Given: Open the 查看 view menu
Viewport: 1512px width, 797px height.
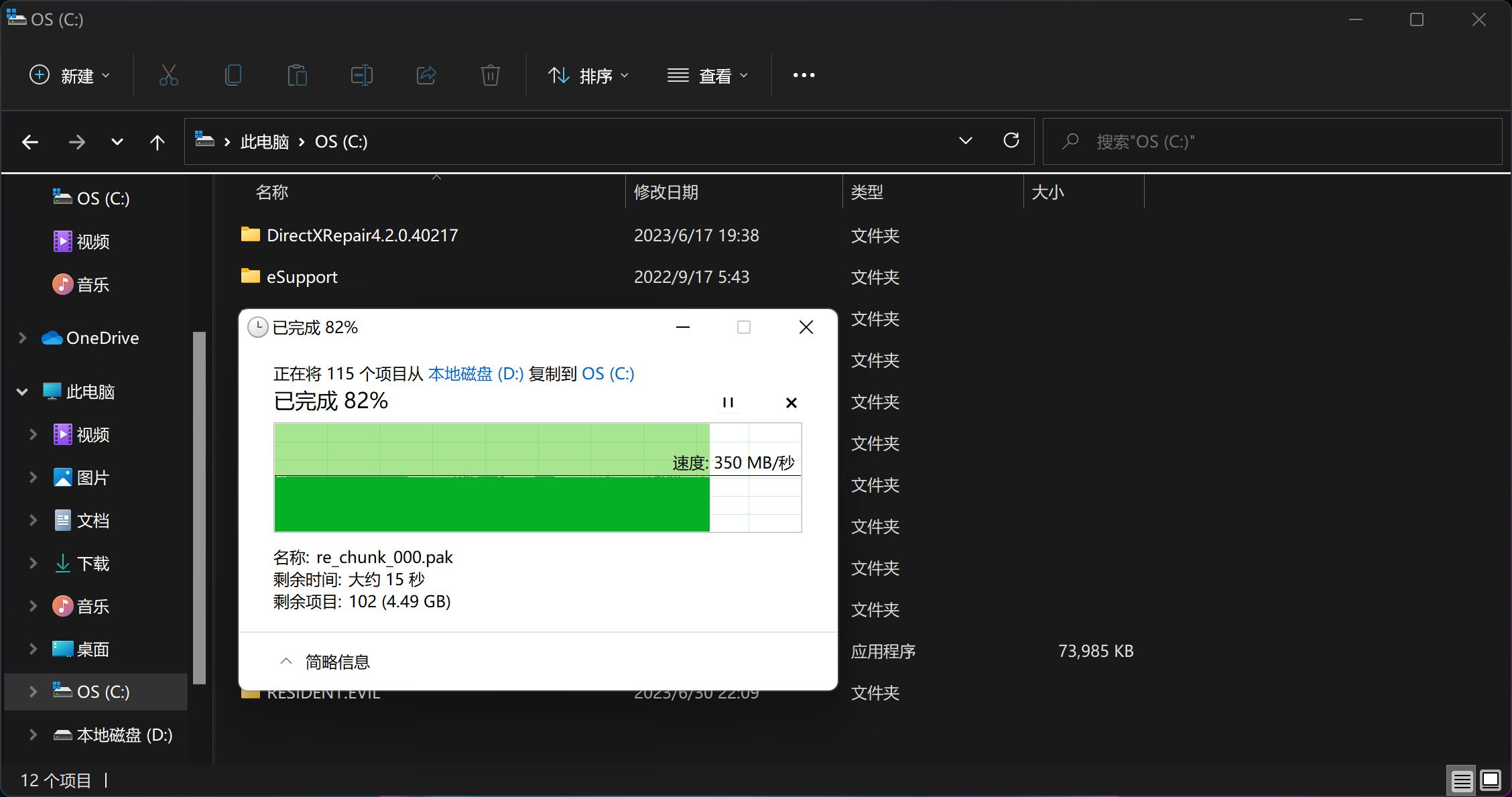Looking at the screenshot, I should point(708,76).
